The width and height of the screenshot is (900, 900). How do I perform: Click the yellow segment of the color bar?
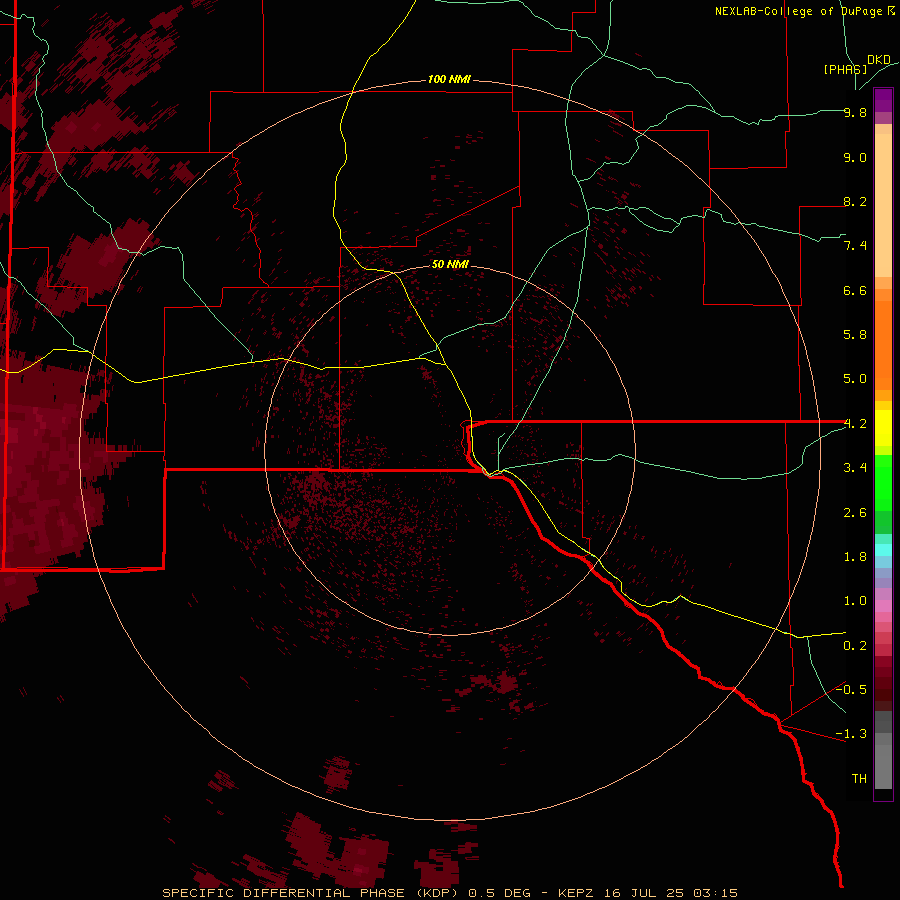click(883, 428)
